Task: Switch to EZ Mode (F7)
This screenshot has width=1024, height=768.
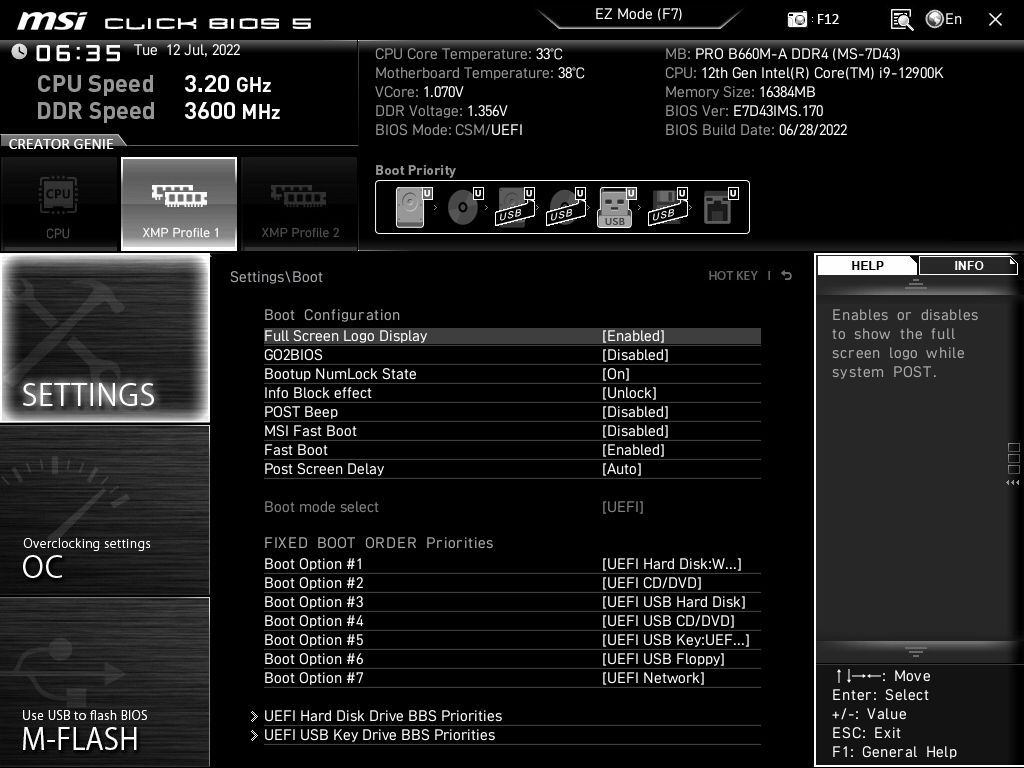Action: [639, 14]
